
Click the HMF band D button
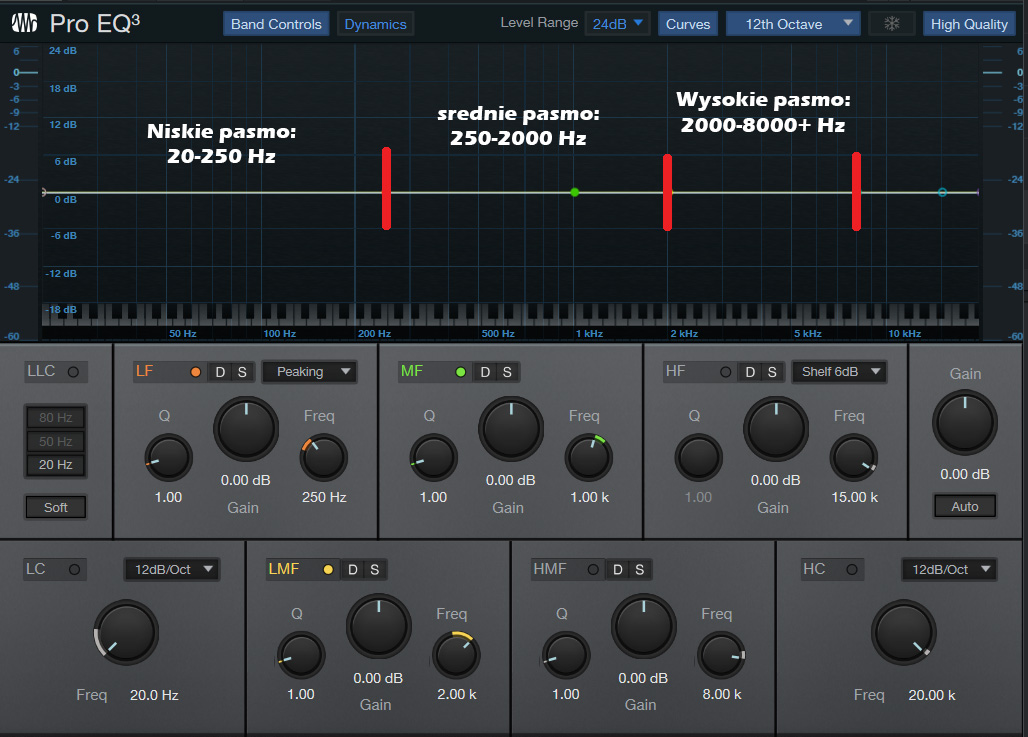tap(617, 570)
